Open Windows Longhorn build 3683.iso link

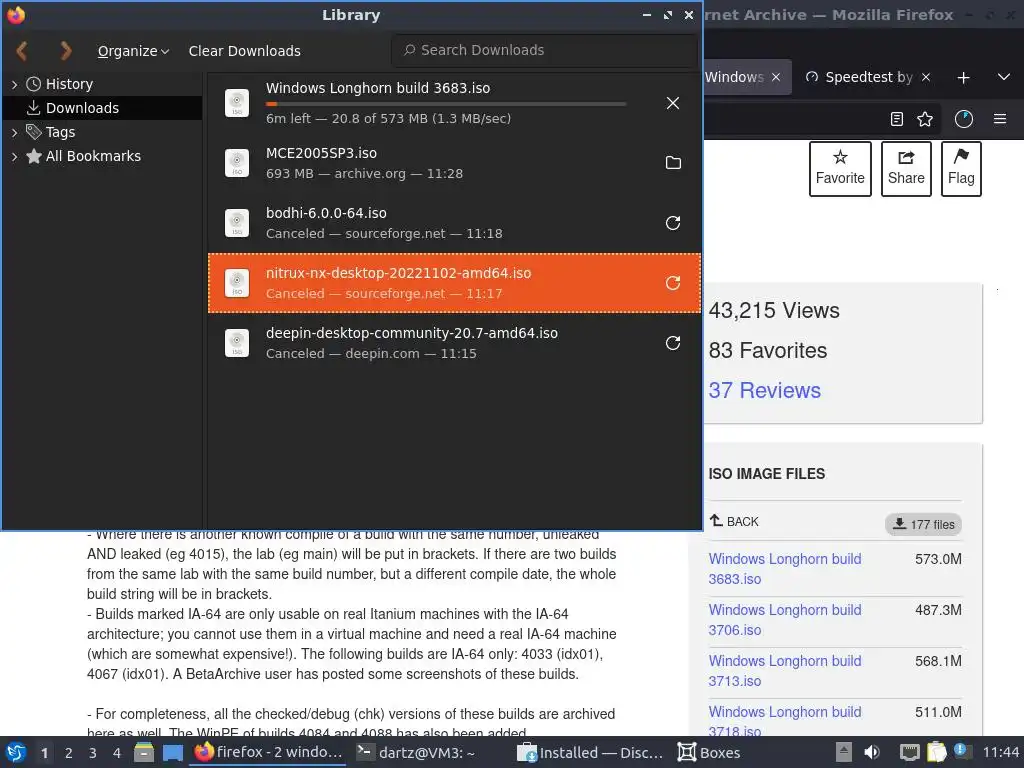point(785,569)
